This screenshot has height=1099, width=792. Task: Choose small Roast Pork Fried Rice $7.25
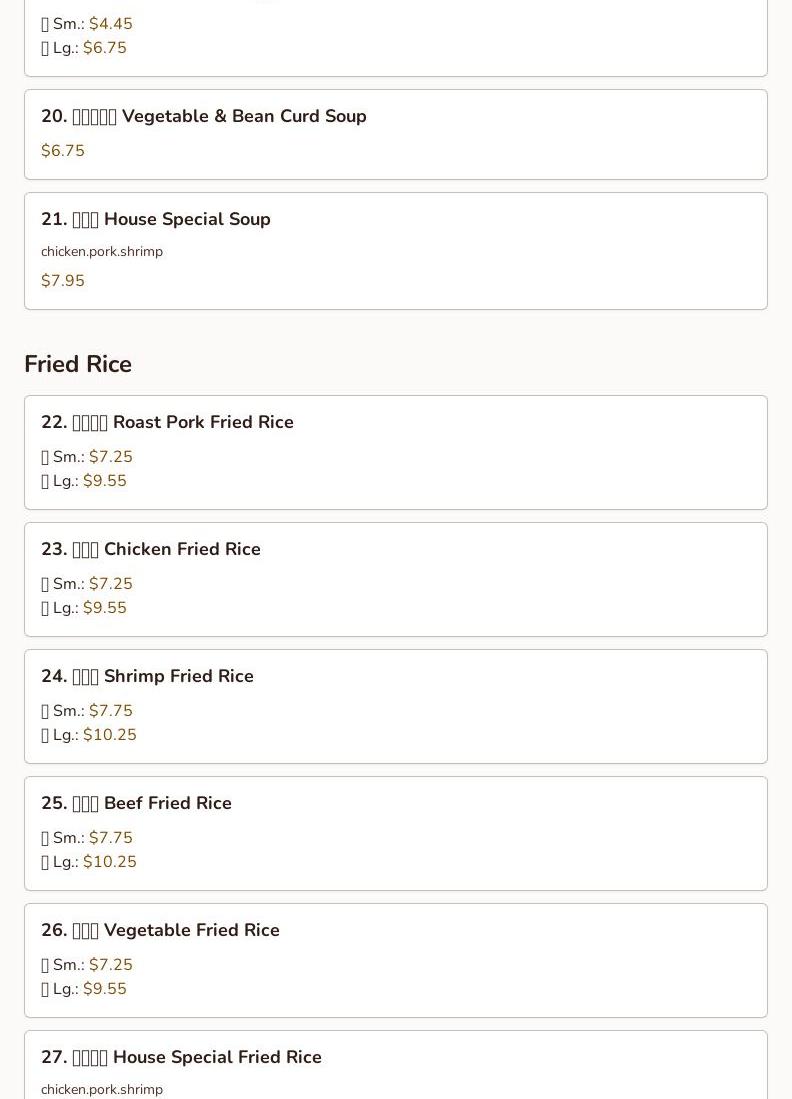[87, 457]
